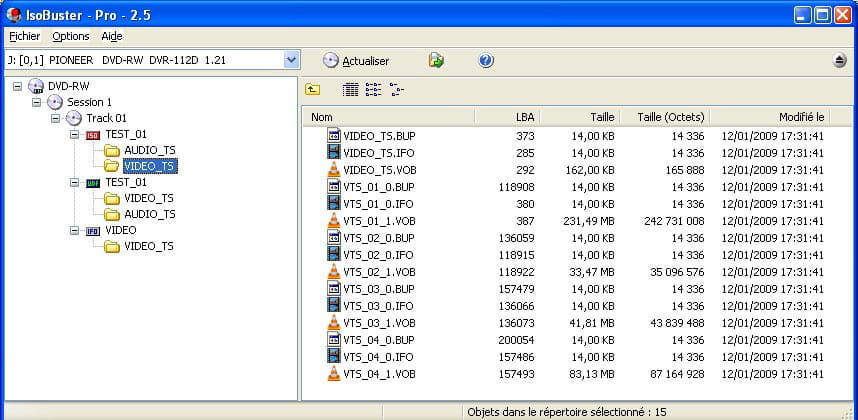Collapse the Track 01 tree node
The height and width of the screenshot is (420, 858).
coord(56,118)
